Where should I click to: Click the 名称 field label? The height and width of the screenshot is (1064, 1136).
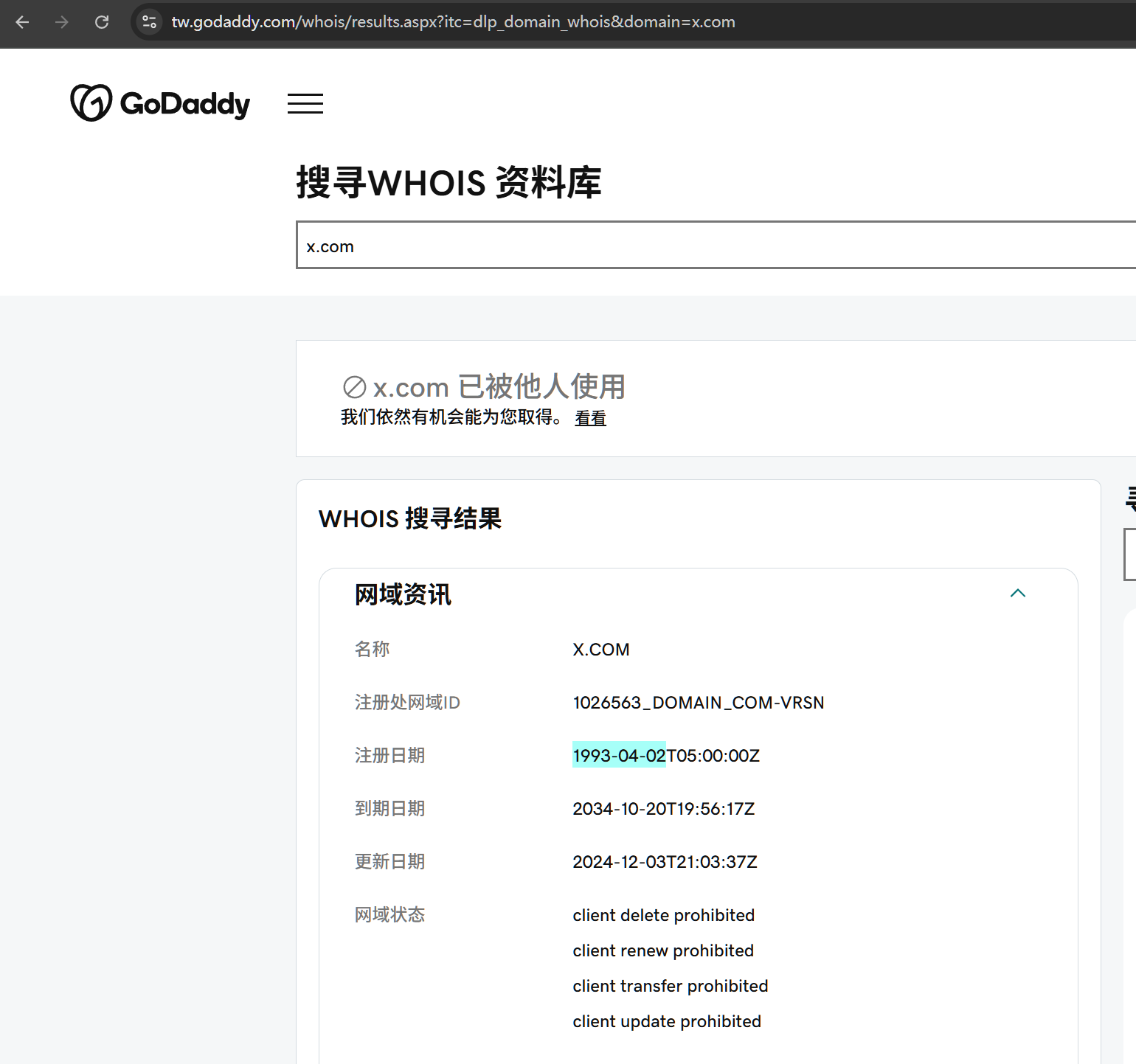(x=373, y=649)
